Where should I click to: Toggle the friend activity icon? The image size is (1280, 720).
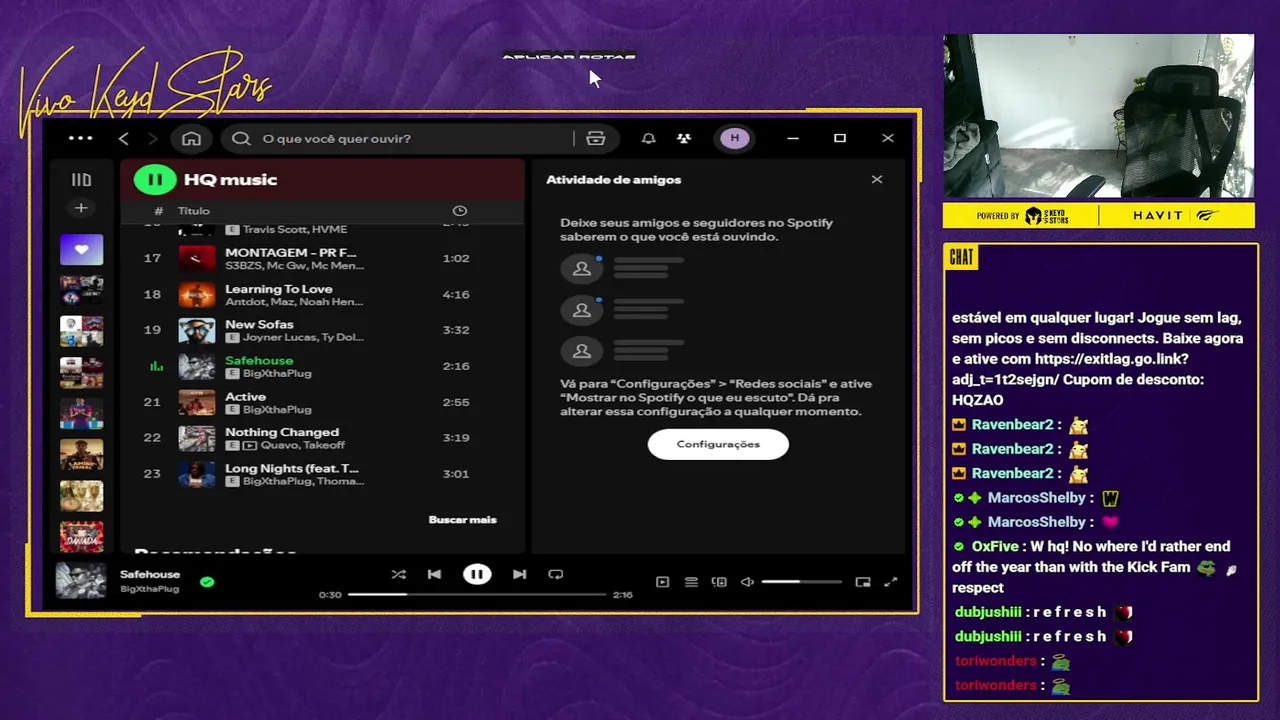[x=684, y=138]
